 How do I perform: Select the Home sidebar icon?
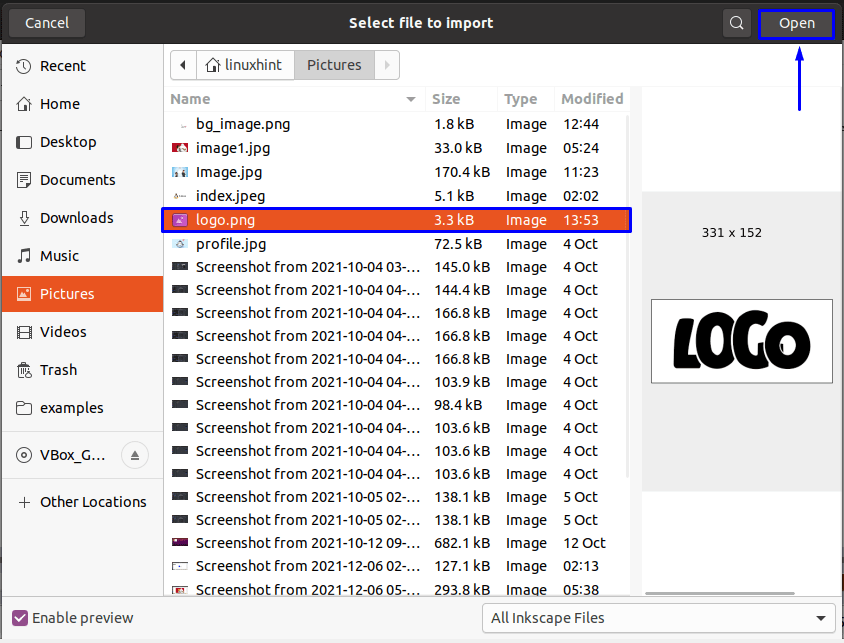[x=21, y=104]
